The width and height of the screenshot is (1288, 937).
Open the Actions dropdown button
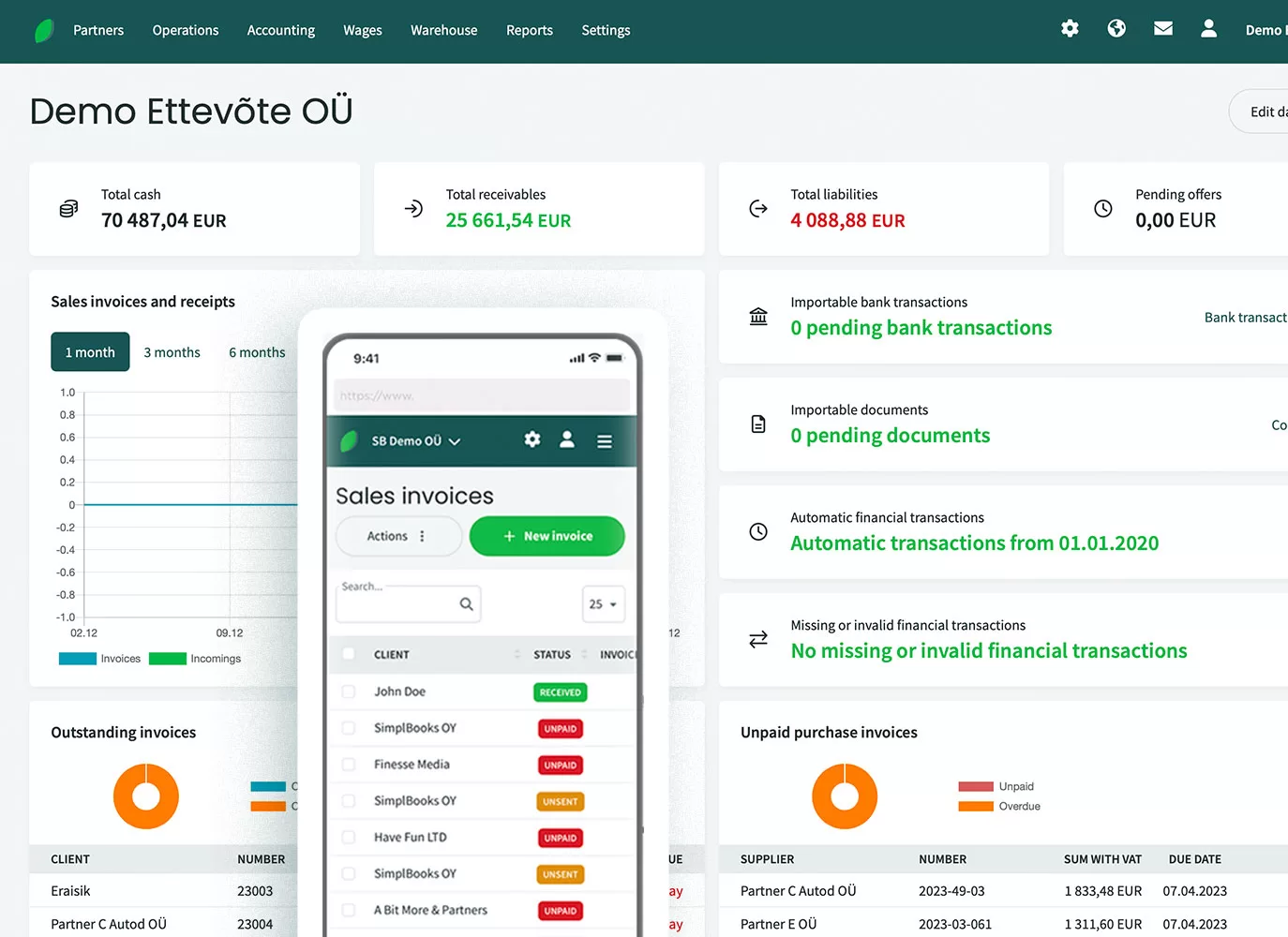(397, 536)
